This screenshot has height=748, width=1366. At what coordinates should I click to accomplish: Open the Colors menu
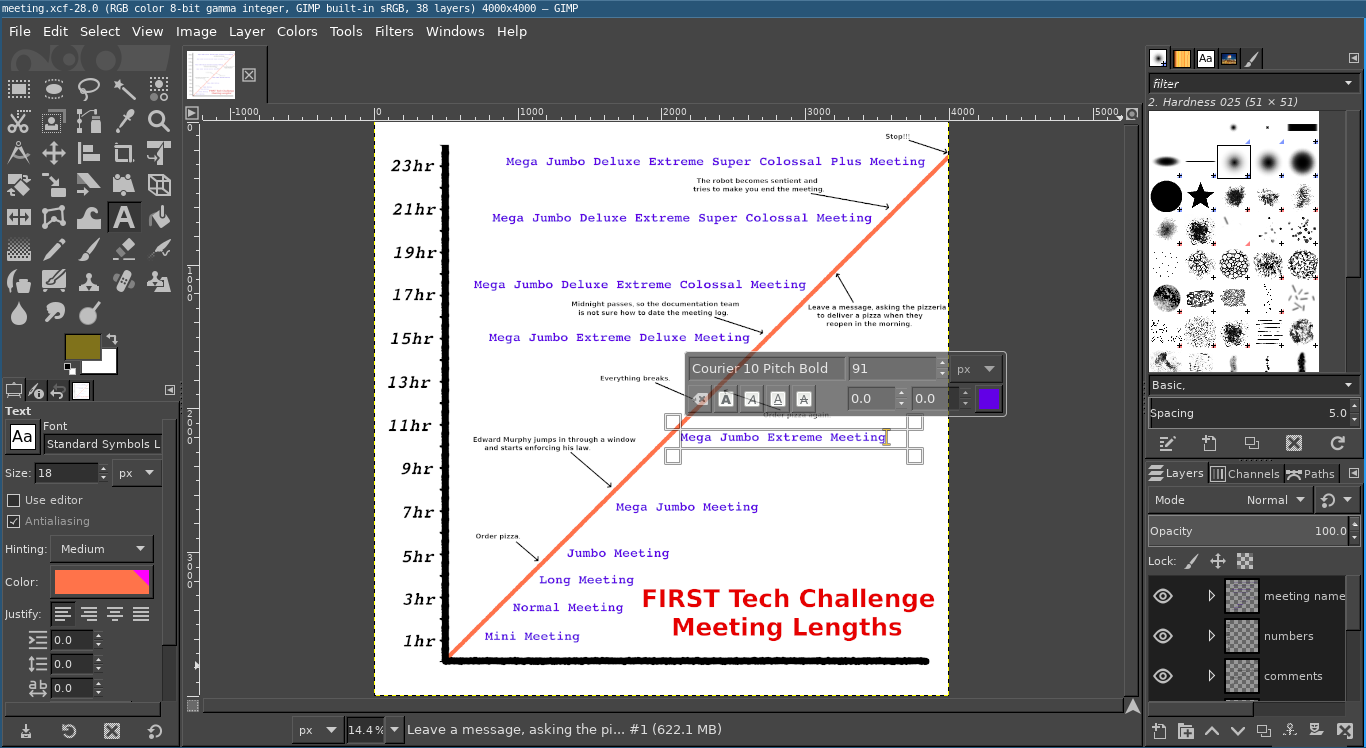pos(297,31)
